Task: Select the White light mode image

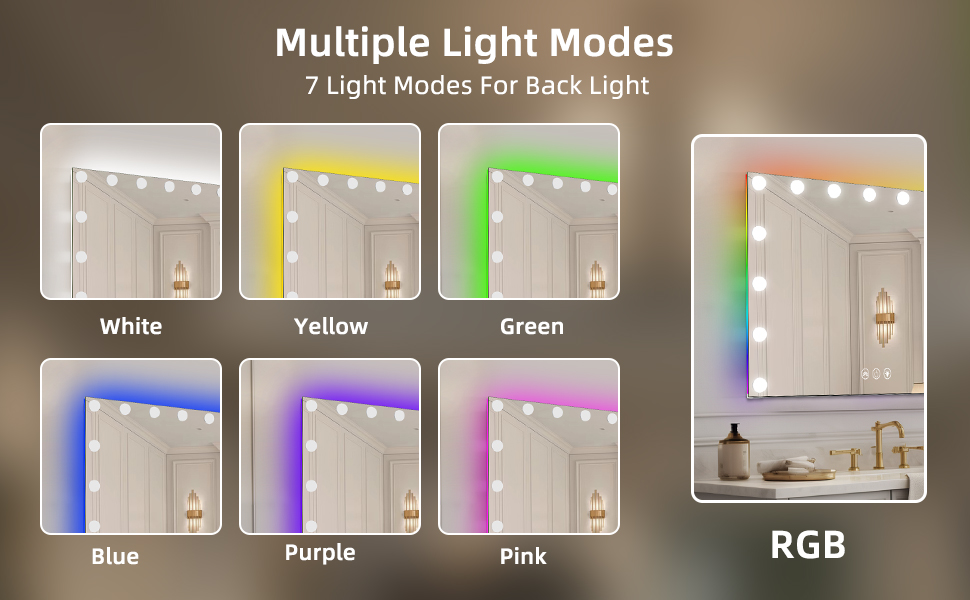Action: point(131,212)
